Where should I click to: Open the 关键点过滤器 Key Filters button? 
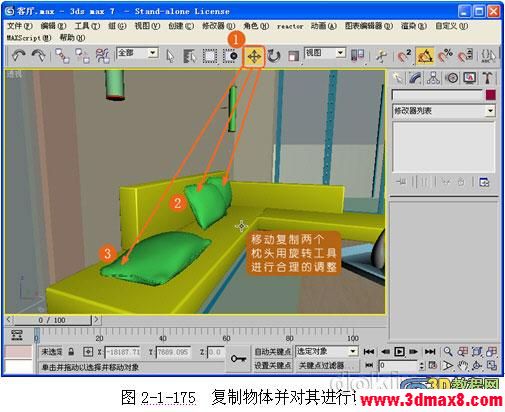(327, 365)
